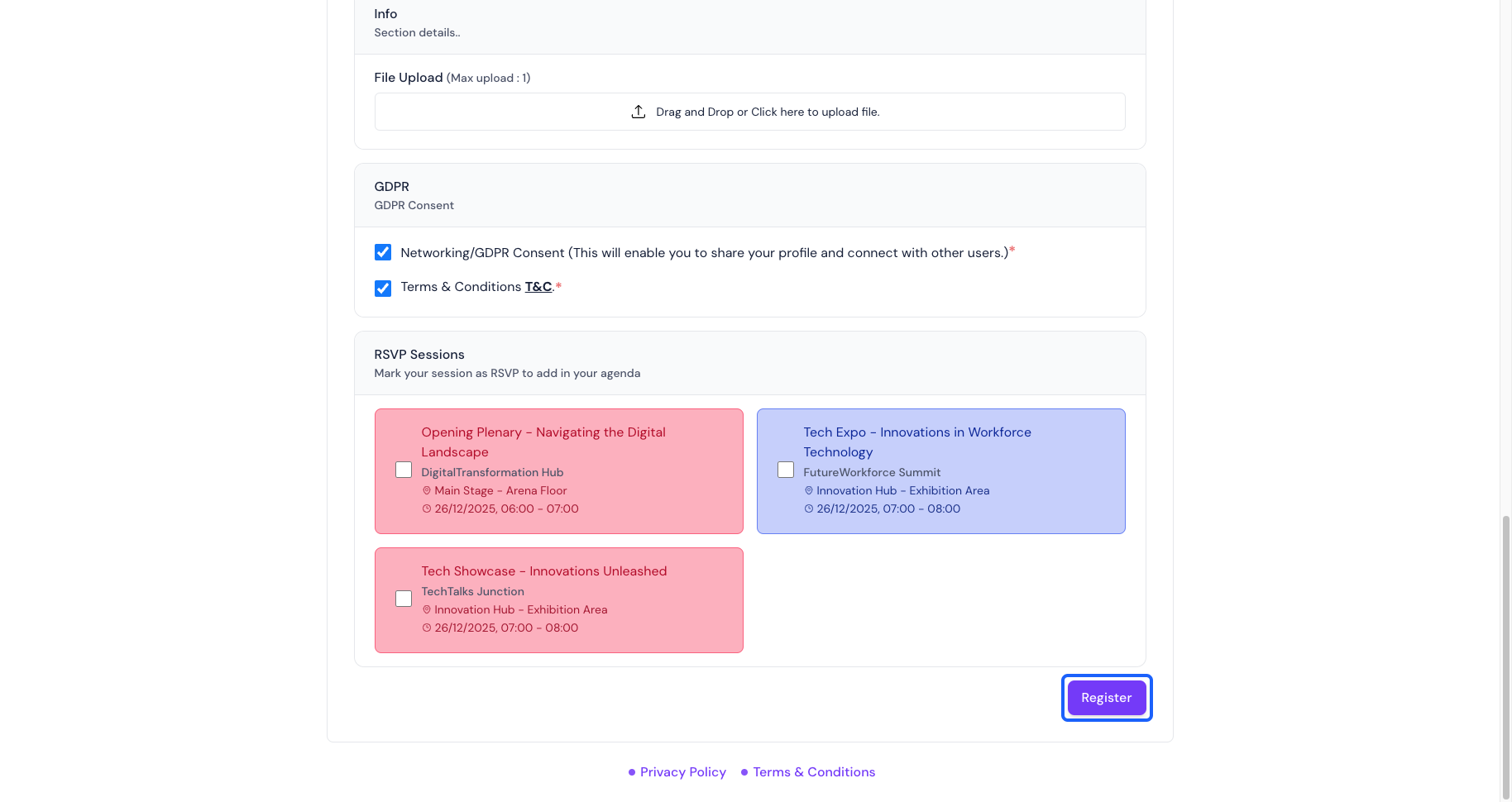The image size is (1512, 802).
Task: Click the drag and drop file upload area
Action: point(750,112)
